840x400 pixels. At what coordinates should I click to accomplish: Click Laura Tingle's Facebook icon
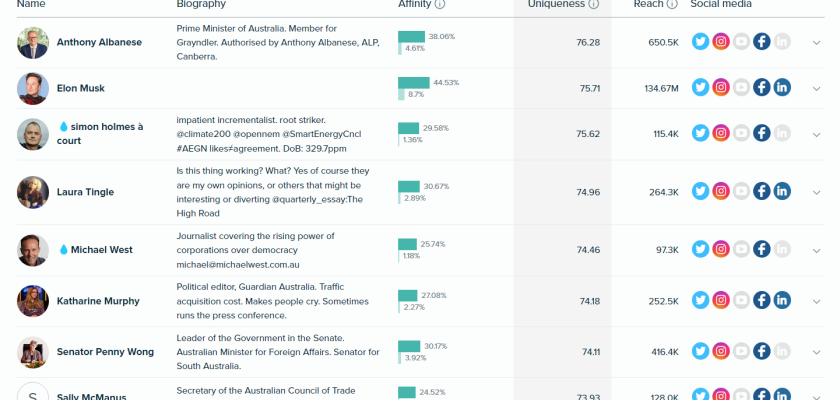pos(761,192)
